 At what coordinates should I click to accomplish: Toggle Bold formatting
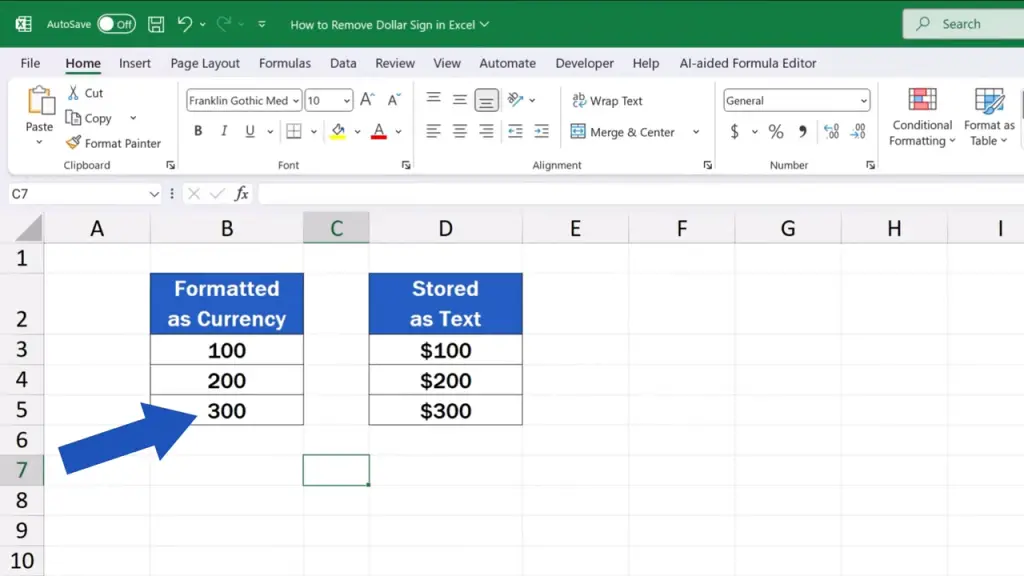[x=198, y=132]
